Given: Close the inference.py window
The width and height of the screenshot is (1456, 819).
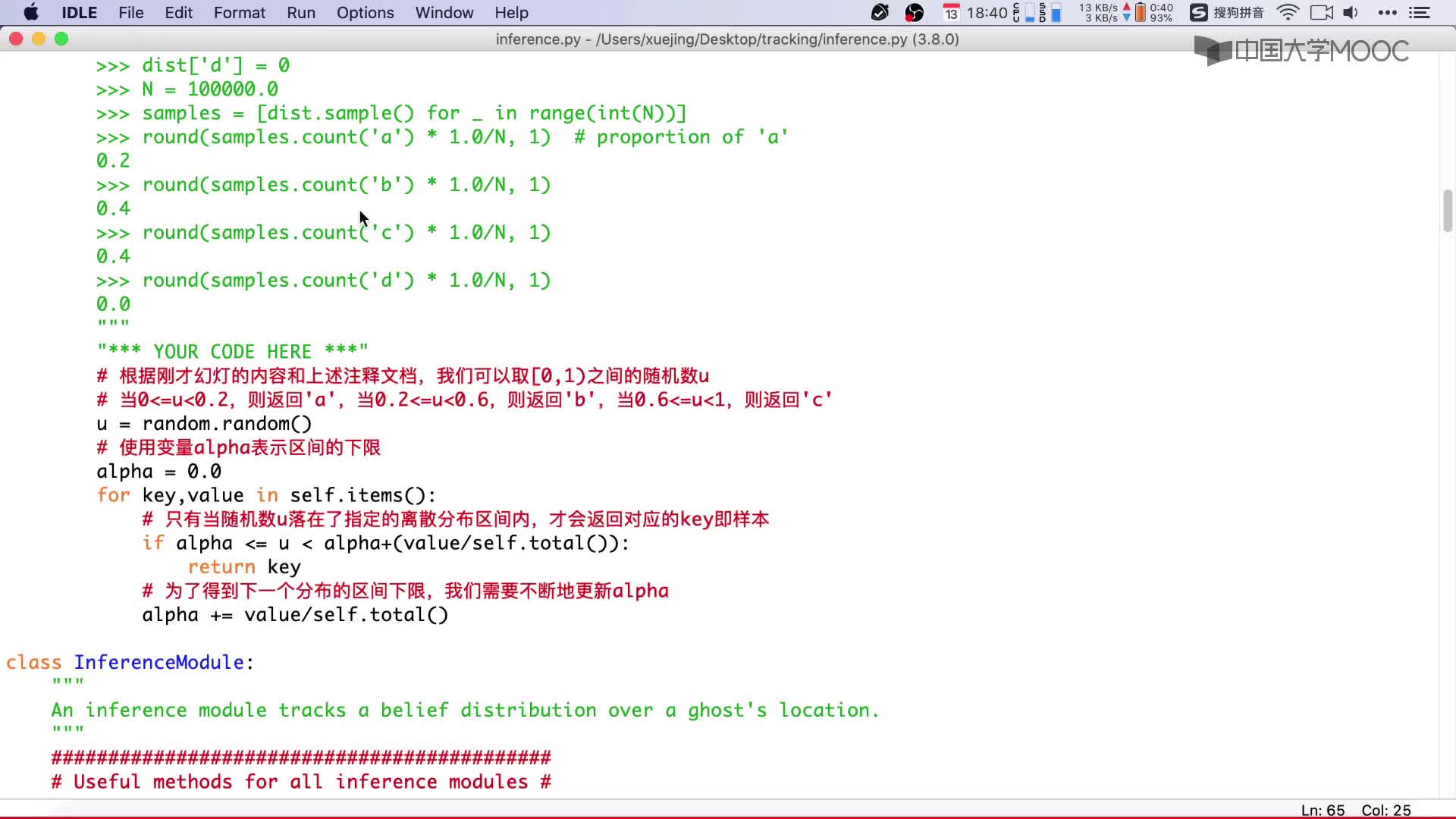Looking at the screenshot, I should point(16,39).
